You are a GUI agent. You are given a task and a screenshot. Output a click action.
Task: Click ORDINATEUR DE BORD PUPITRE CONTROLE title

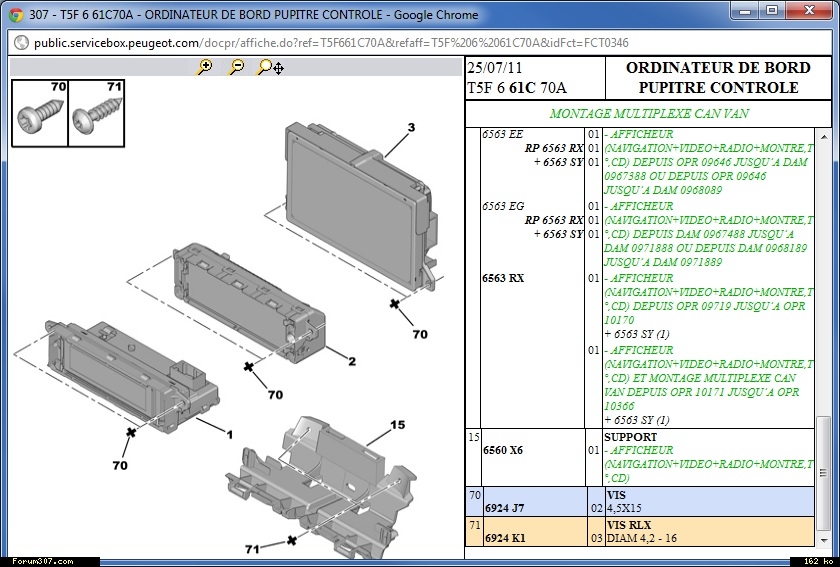(718, 78)
